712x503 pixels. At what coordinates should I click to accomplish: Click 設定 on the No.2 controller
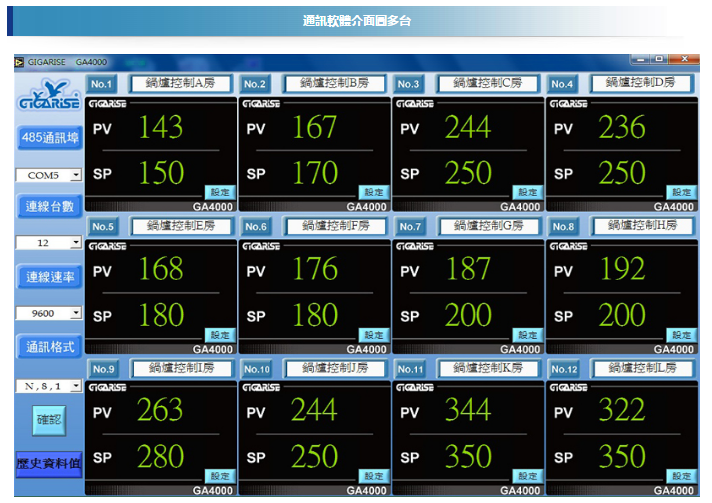click(x=374, y=192)
